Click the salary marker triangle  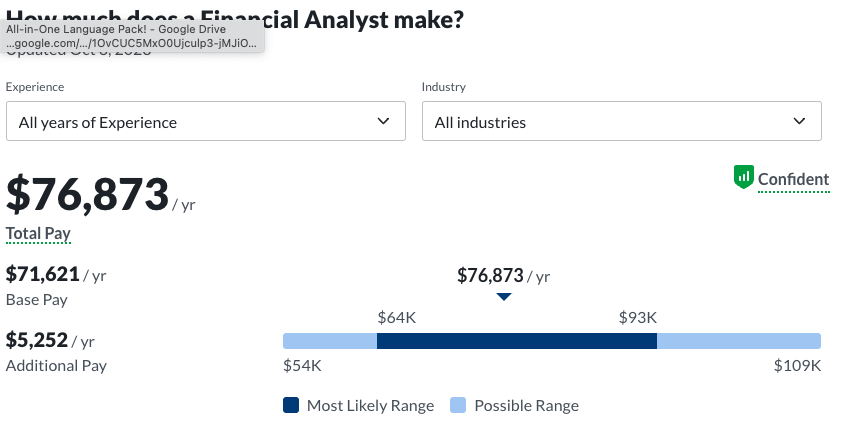pyautogui.click(x=504, y=297)
